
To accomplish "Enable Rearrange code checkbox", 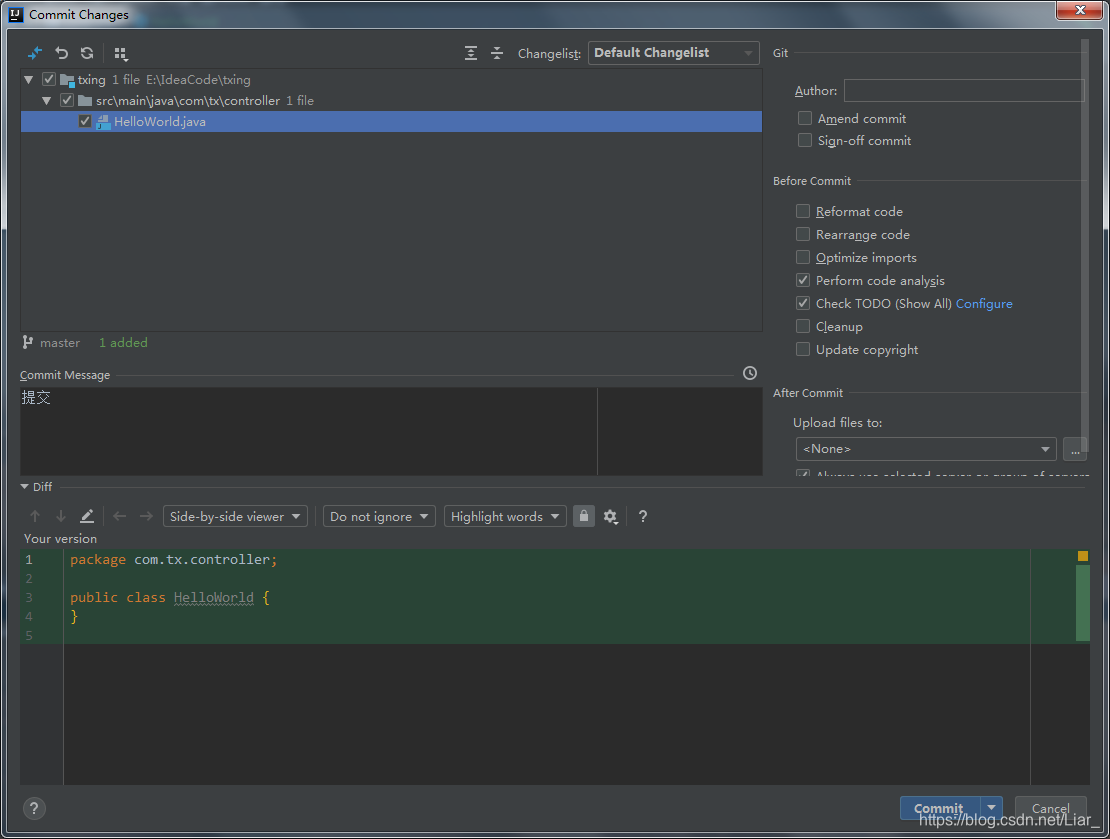I will (x=803, y=234).
